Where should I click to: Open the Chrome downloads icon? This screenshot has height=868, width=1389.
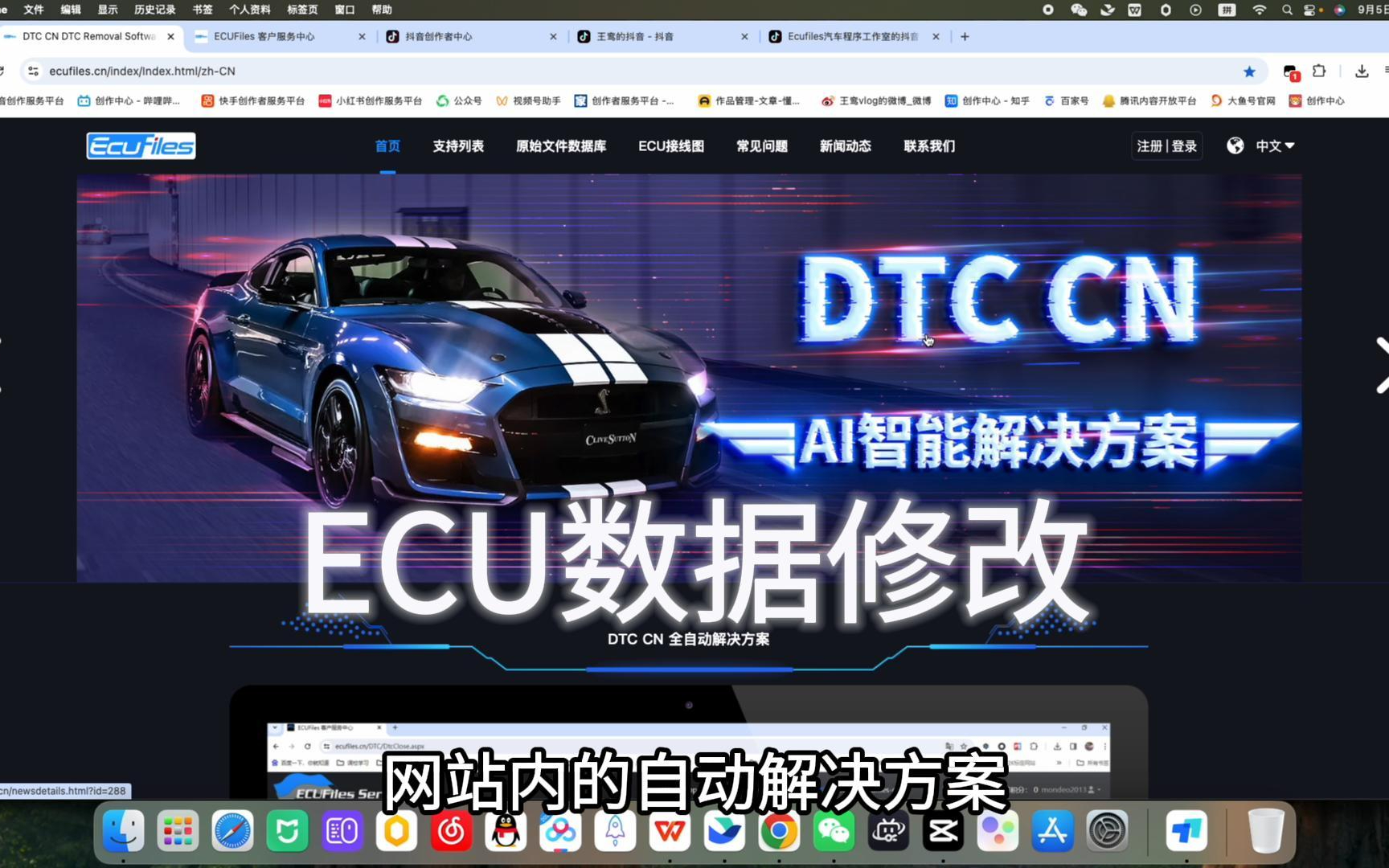click(1362, 72)
